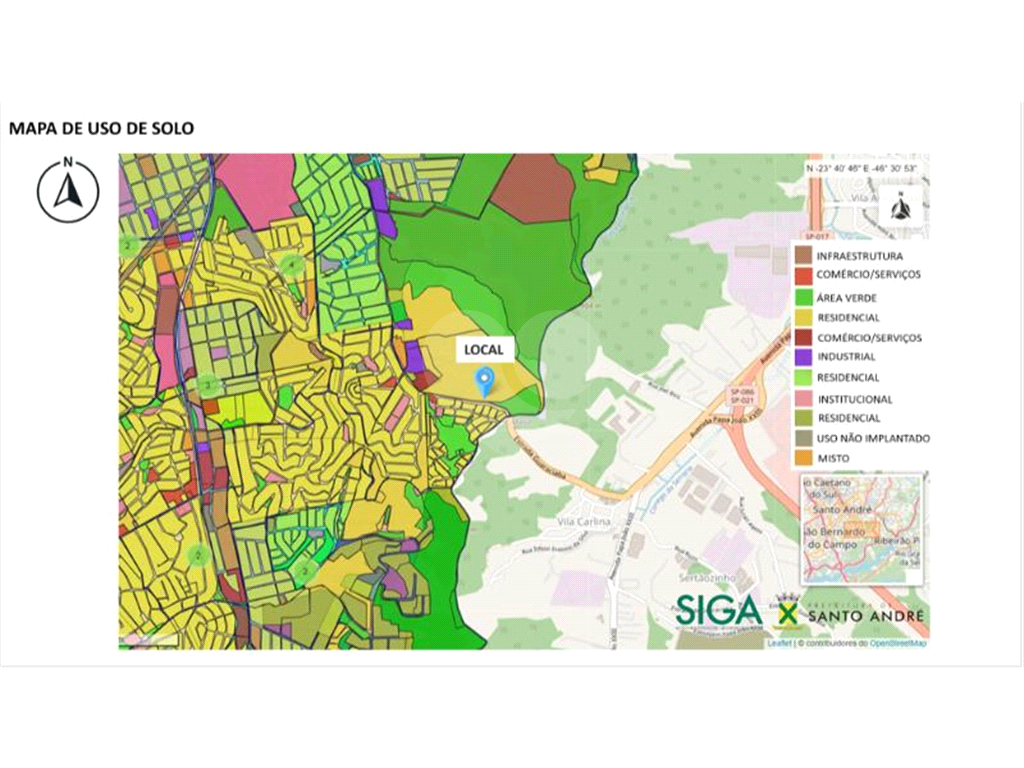Select the compass rose icon top left
This screenshot has height=768, width=1024.
[x=66, y=192]
